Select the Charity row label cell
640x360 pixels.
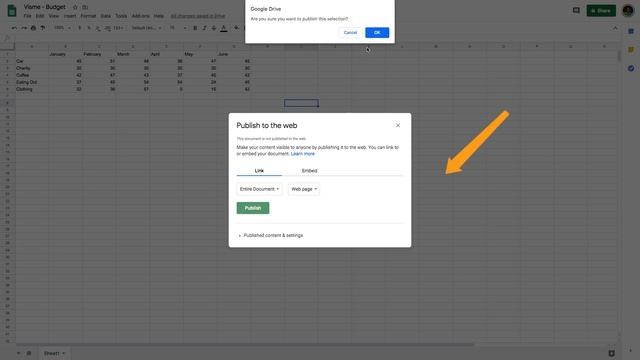(32, 68)
